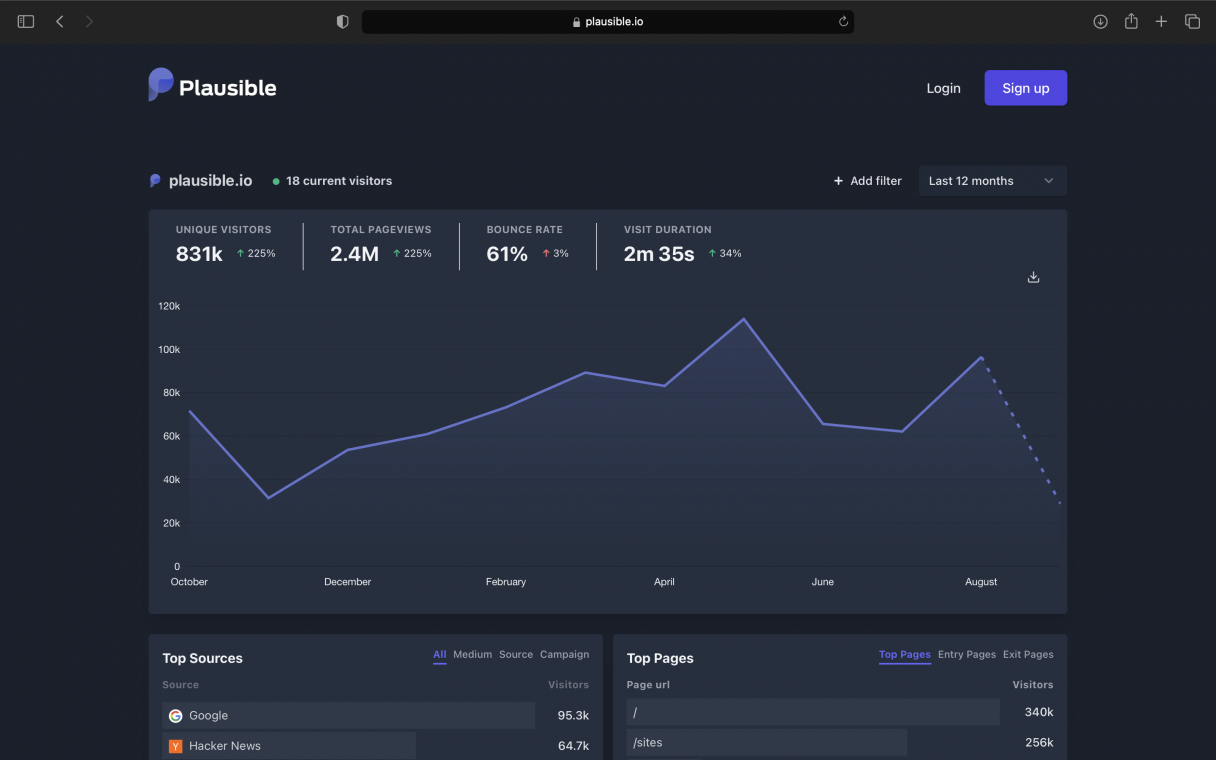
Task: Click the Add filter button
Action: (868, 181)
